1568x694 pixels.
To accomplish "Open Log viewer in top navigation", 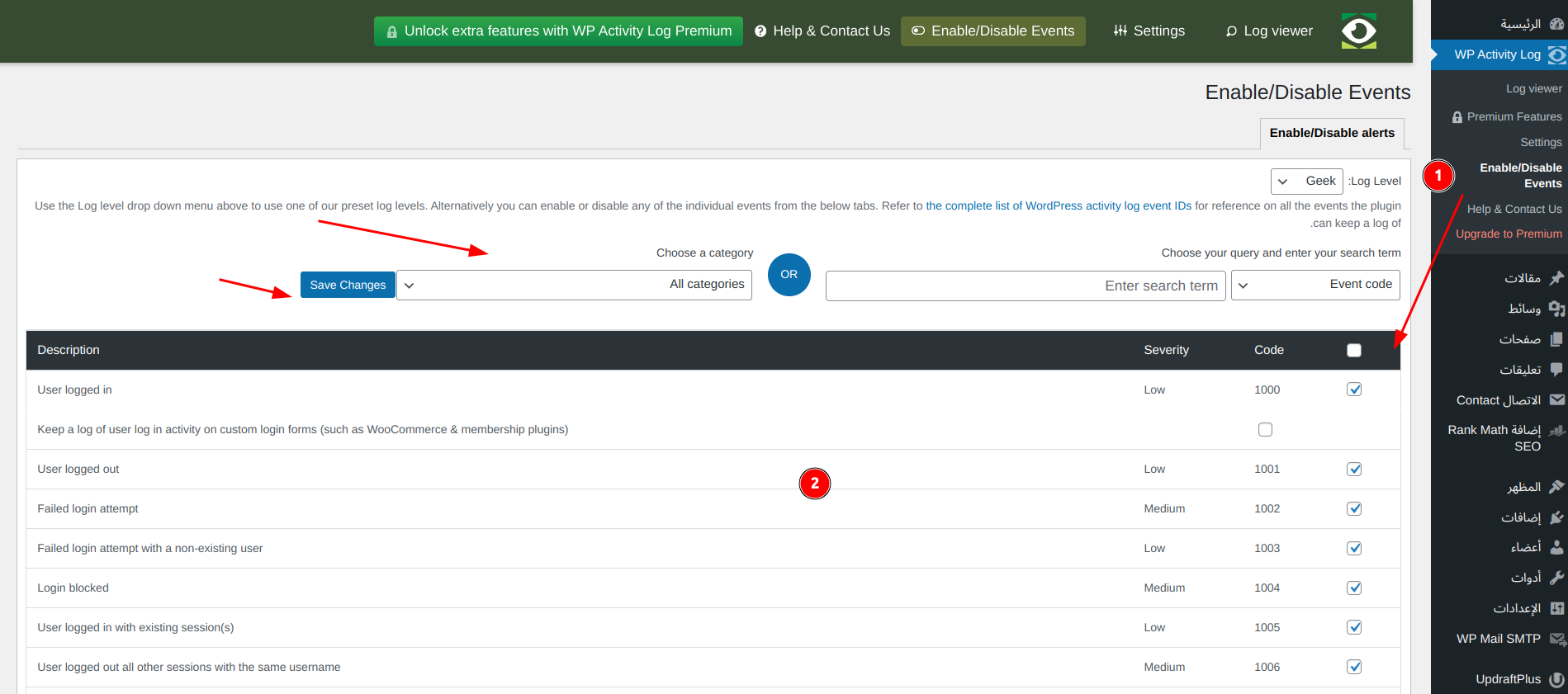I will (1269, 31).
